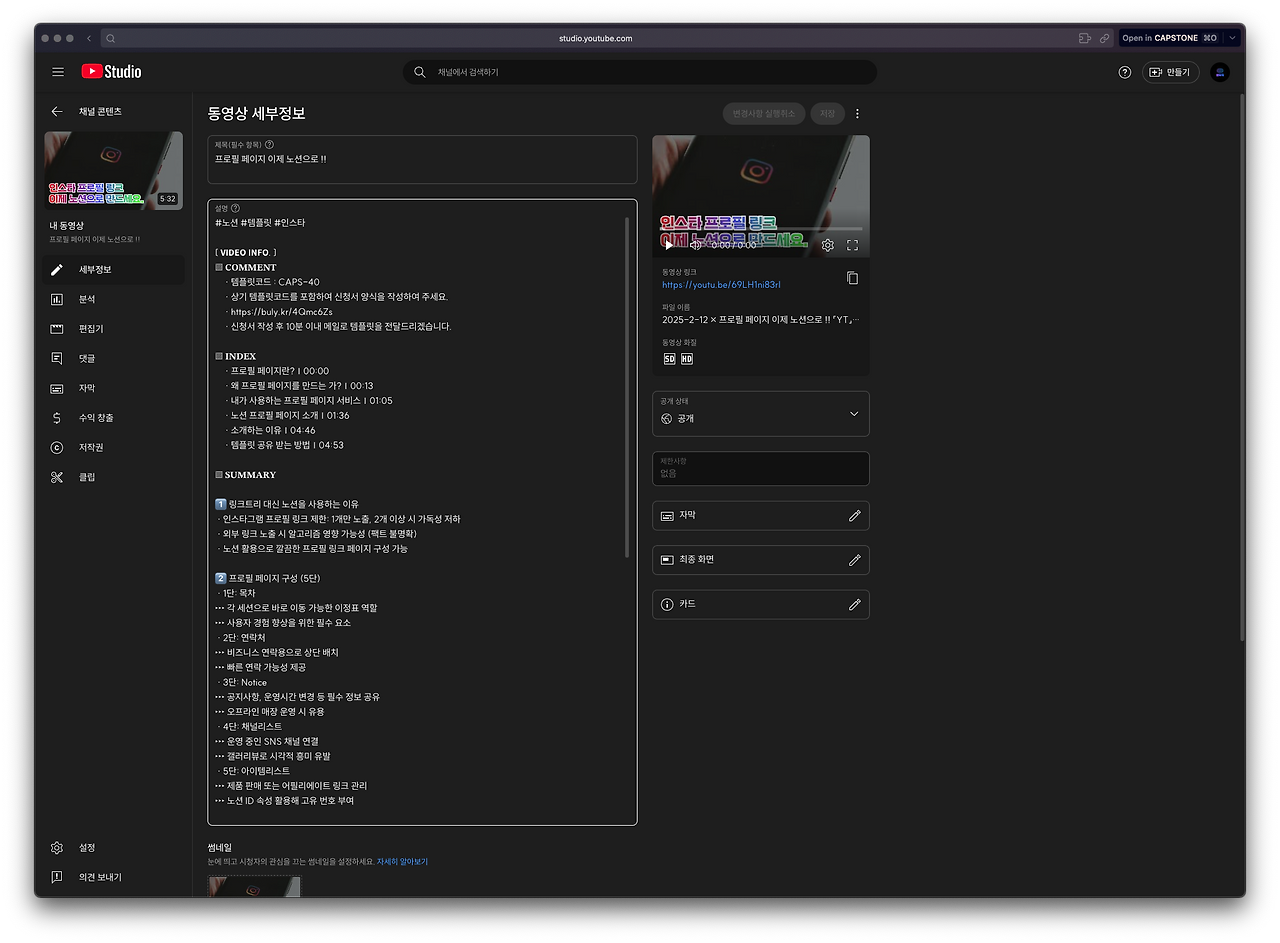
Task: Open the 자막 subtitles sidebar tab
Action: (x=114, y=388)
